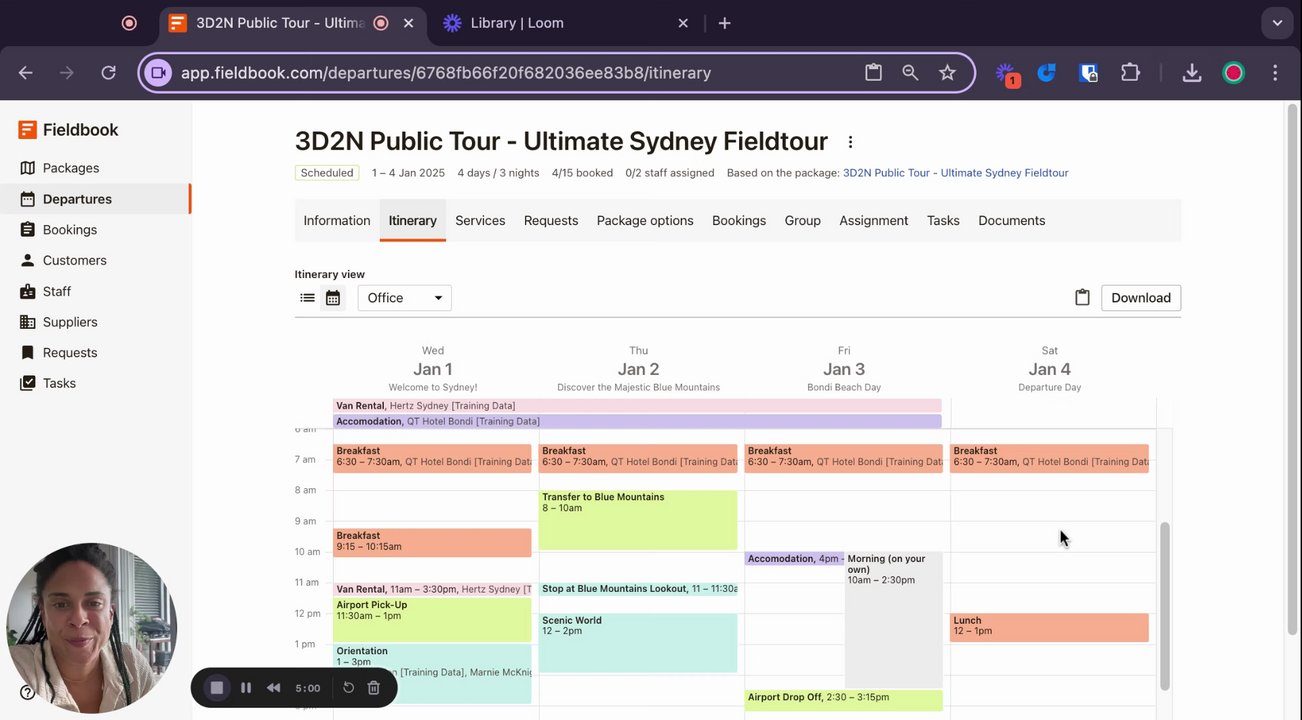The width and height of the screenshot is (1302, 720).
Task: Open the 3D2N Public Tour package link
Action: tap(955, 173)
